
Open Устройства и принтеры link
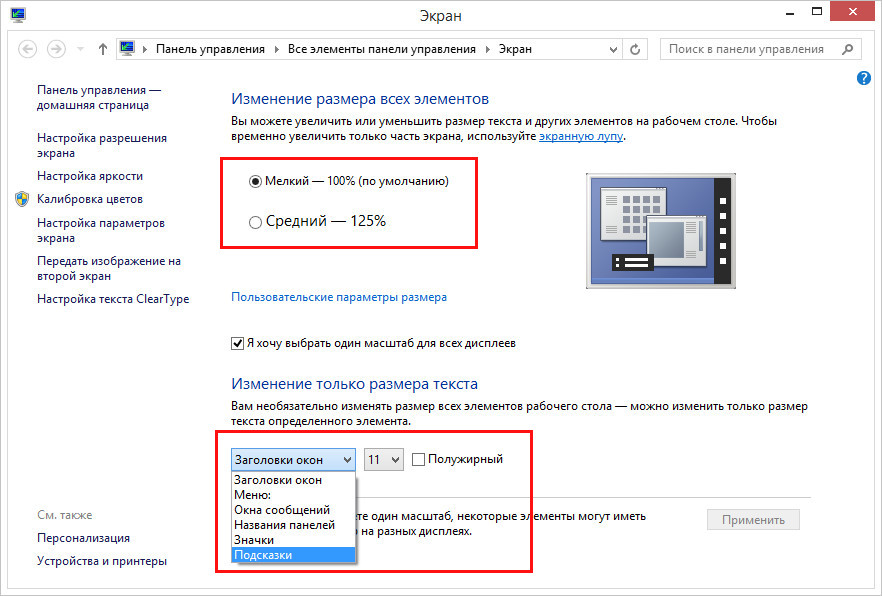(102, 561)
